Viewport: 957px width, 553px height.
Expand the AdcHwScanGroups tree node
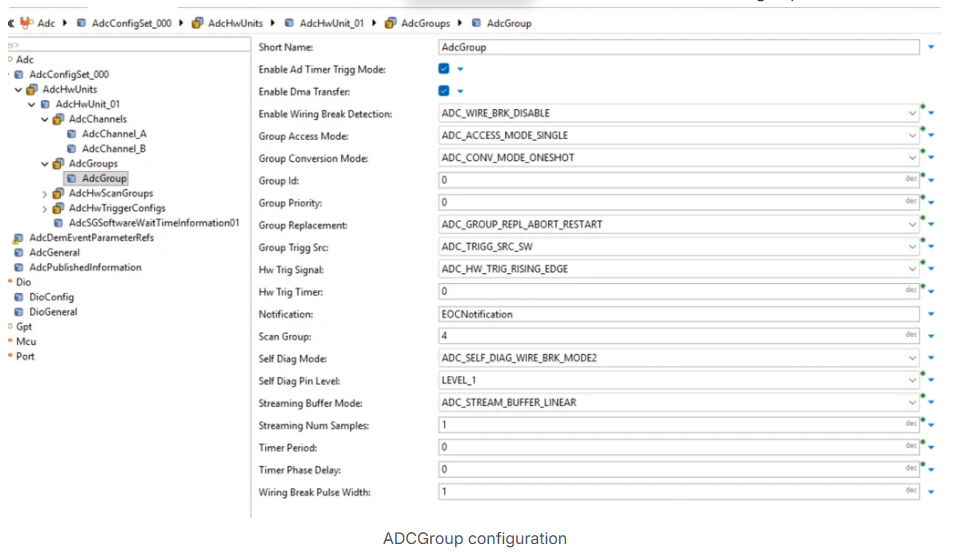coord(45,194)
